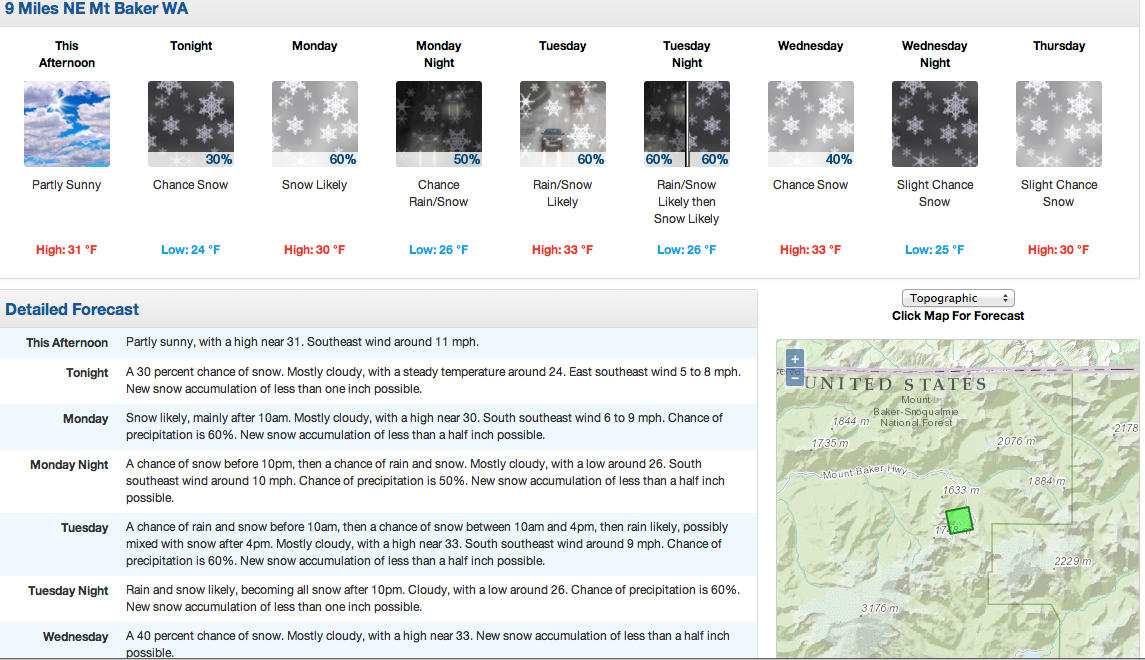Click Tuesday Night's split Rain/Snow icon
1145x660 pixels.
tap(686, 124)
